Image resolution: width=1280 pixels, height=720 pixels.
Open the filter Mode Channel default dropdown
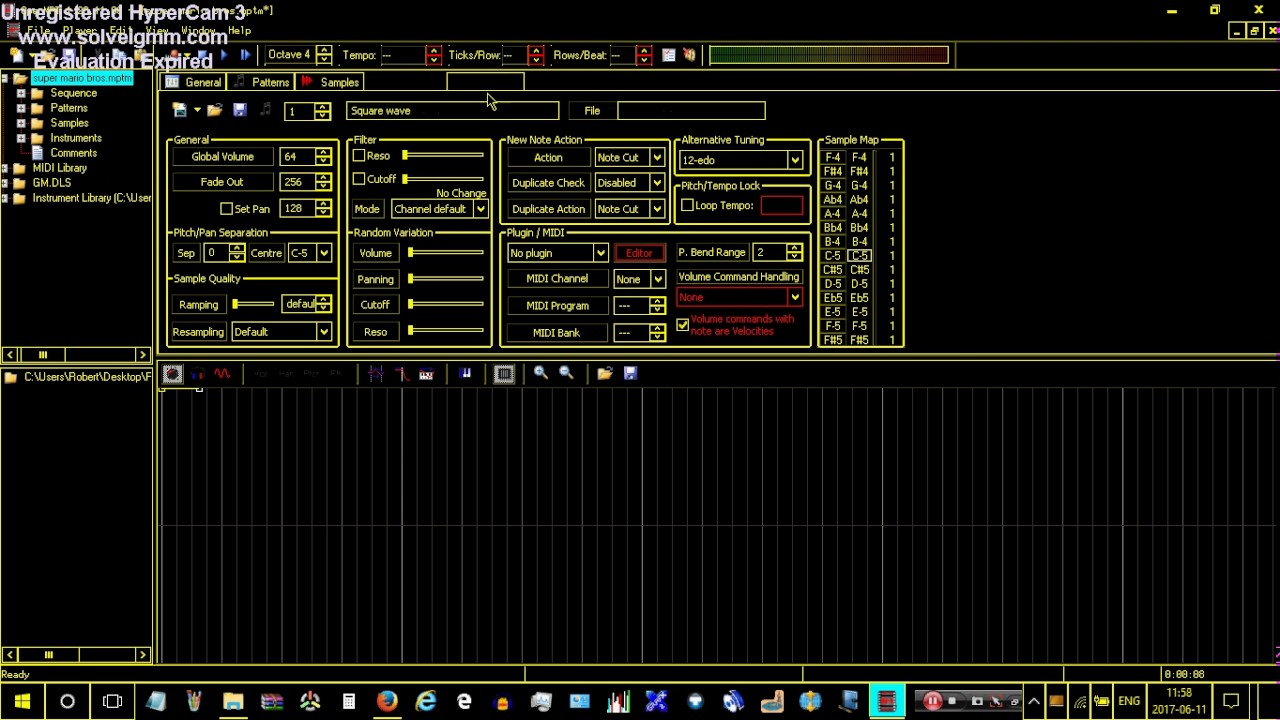click(439, 209)
